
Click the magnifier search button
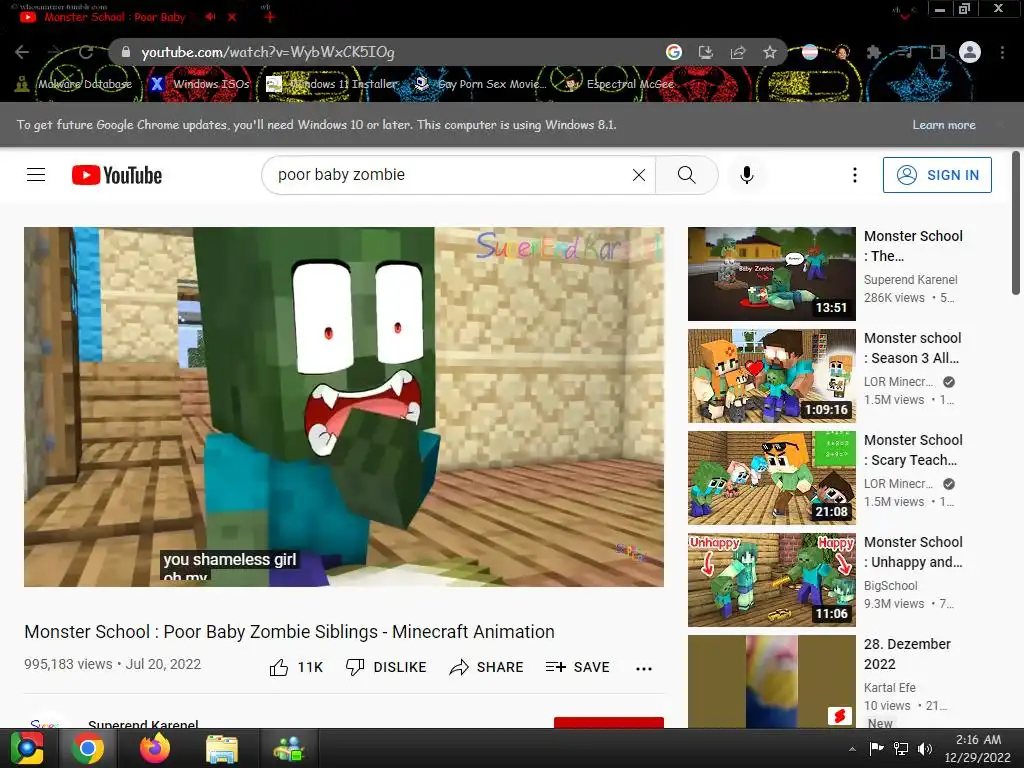pyautogui.click(x=686, y=175)
